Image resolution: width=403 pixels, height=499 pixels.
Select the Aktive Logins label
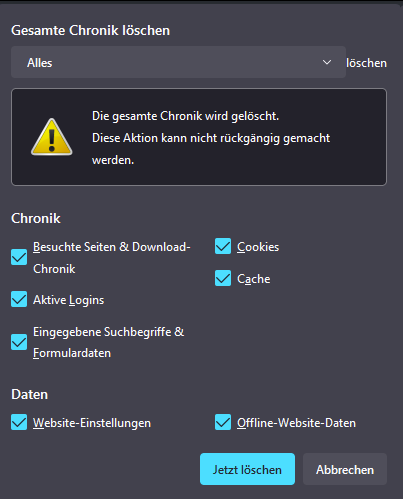pos(68,300)
